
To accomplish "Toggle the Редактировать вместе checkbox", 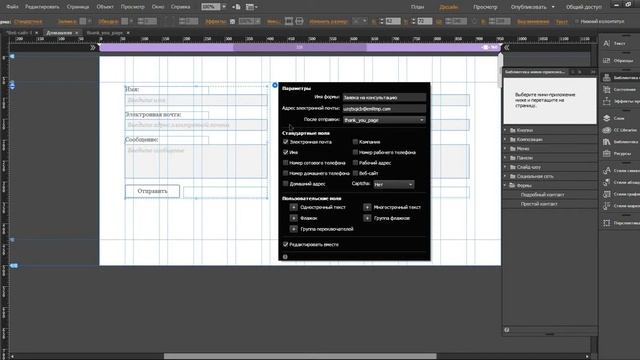I will pyautogui.click(x=285, y=244).
